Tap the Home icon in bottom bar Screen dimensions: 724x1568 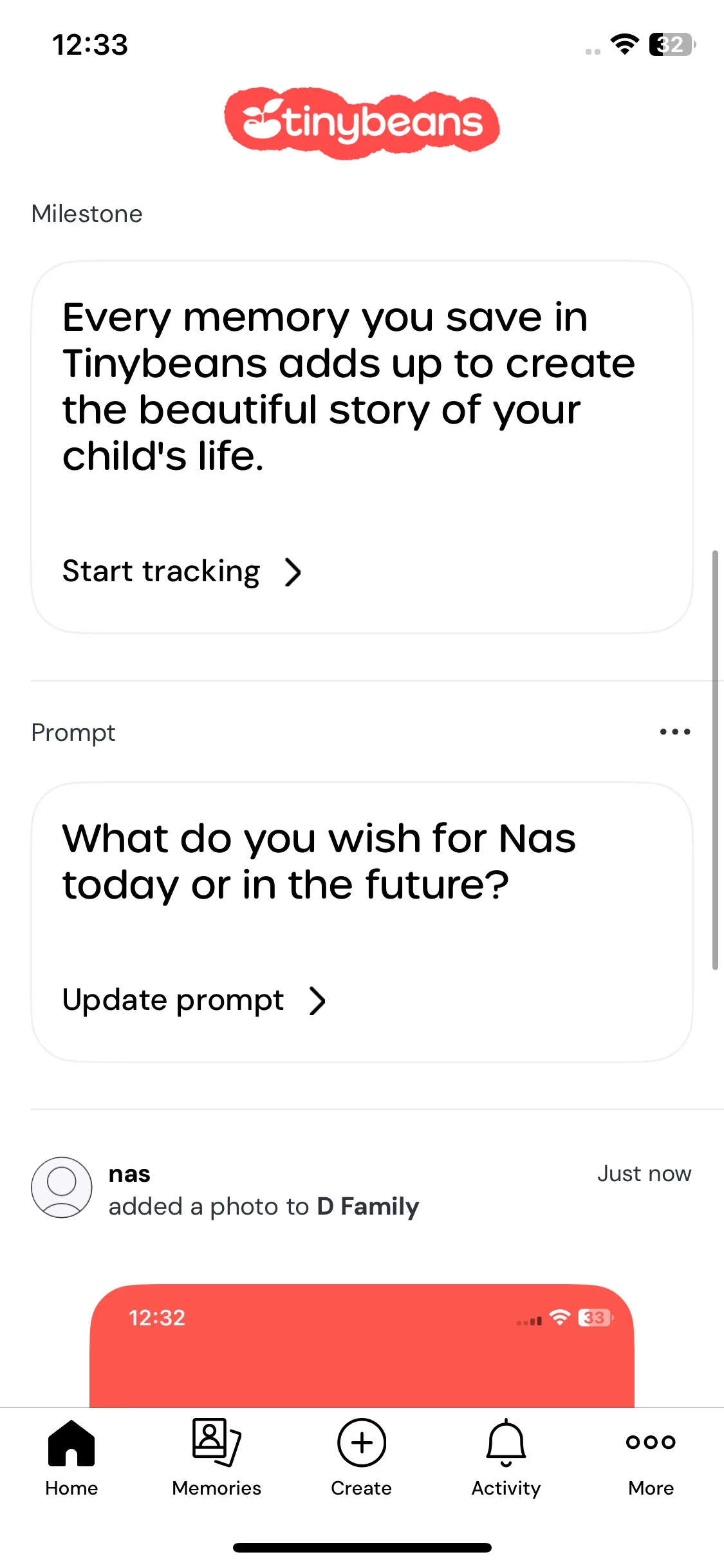(71, 1442)
